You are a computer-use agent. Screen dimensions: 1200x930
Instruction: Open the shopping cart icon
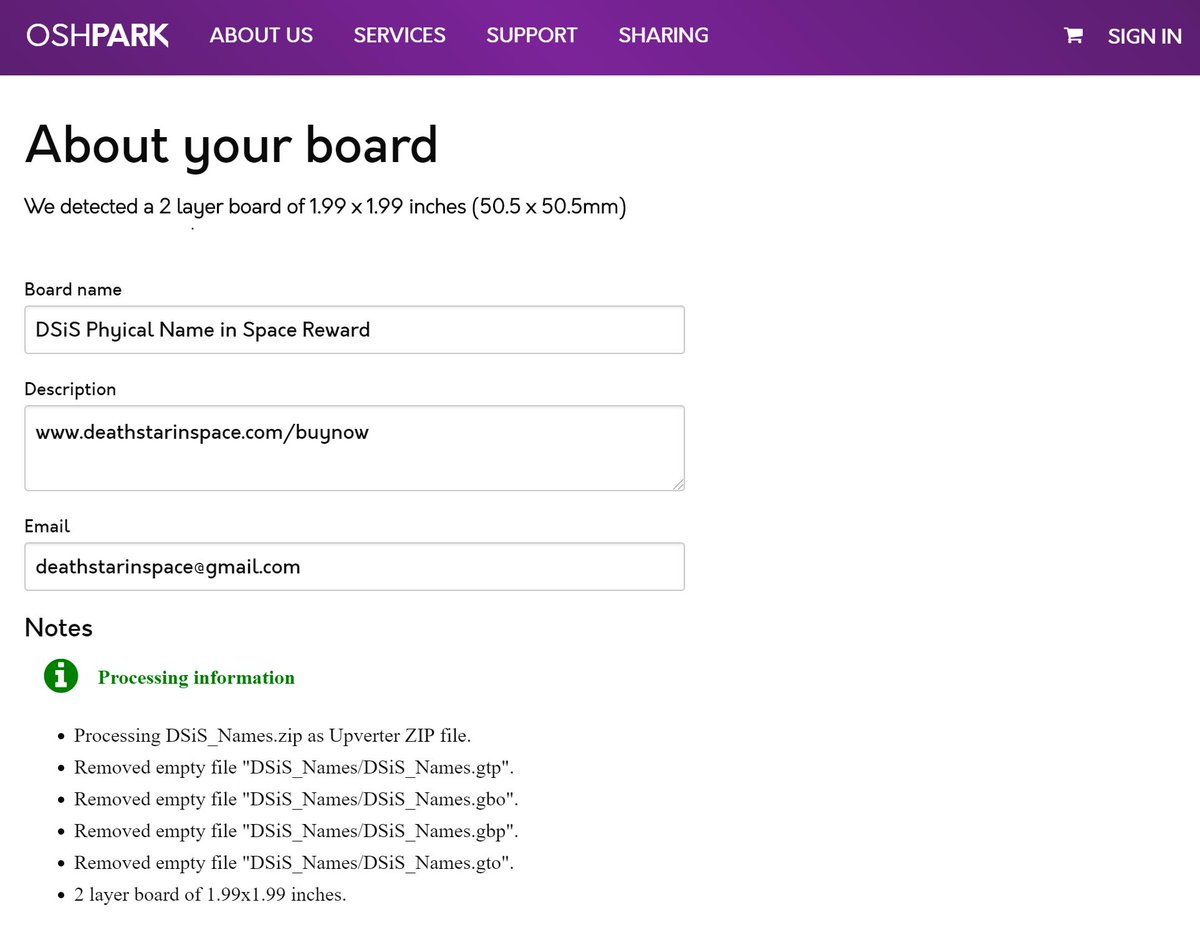(x=1073, y=36)
